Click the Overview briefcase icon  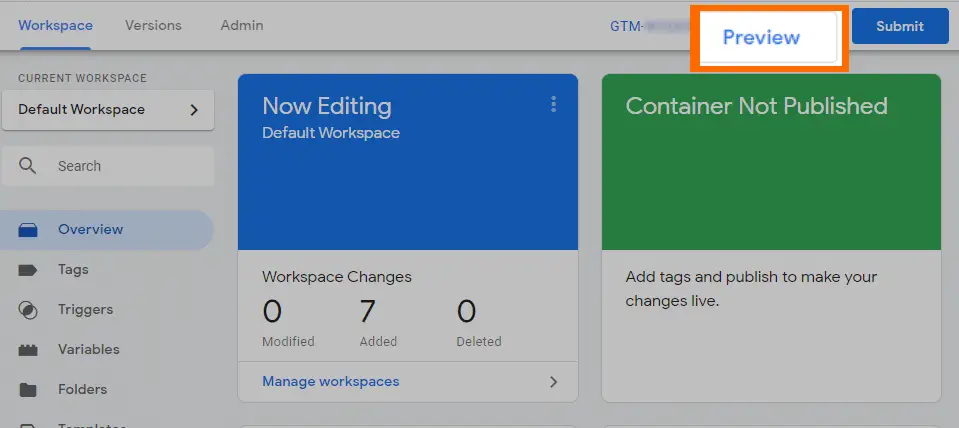28,230
